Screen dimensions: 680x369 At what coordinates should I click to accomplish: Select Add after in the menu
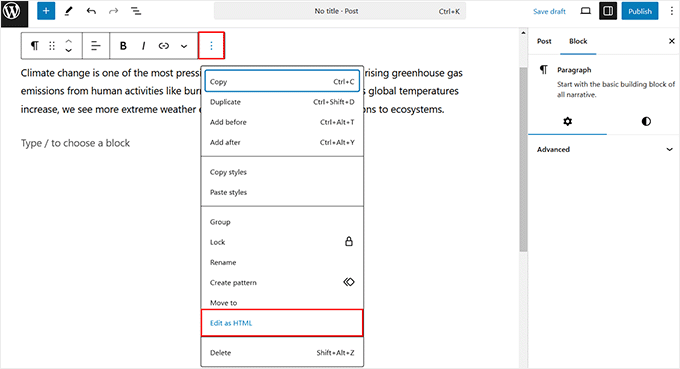coord(282,142)
